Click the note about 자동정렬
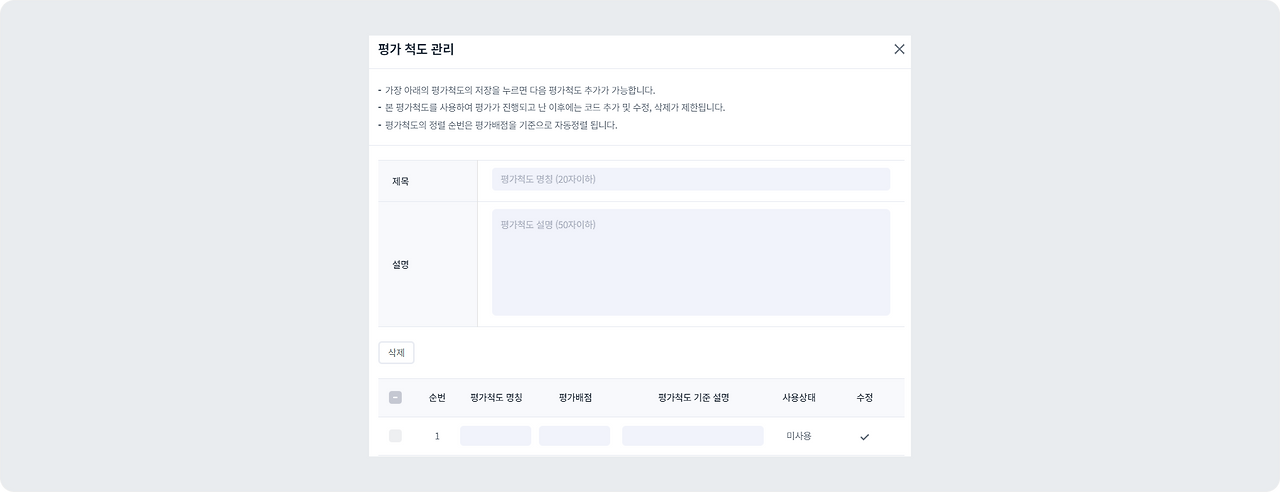Image resolution: width=1280 pixels, height=492 pixels. 498,125
